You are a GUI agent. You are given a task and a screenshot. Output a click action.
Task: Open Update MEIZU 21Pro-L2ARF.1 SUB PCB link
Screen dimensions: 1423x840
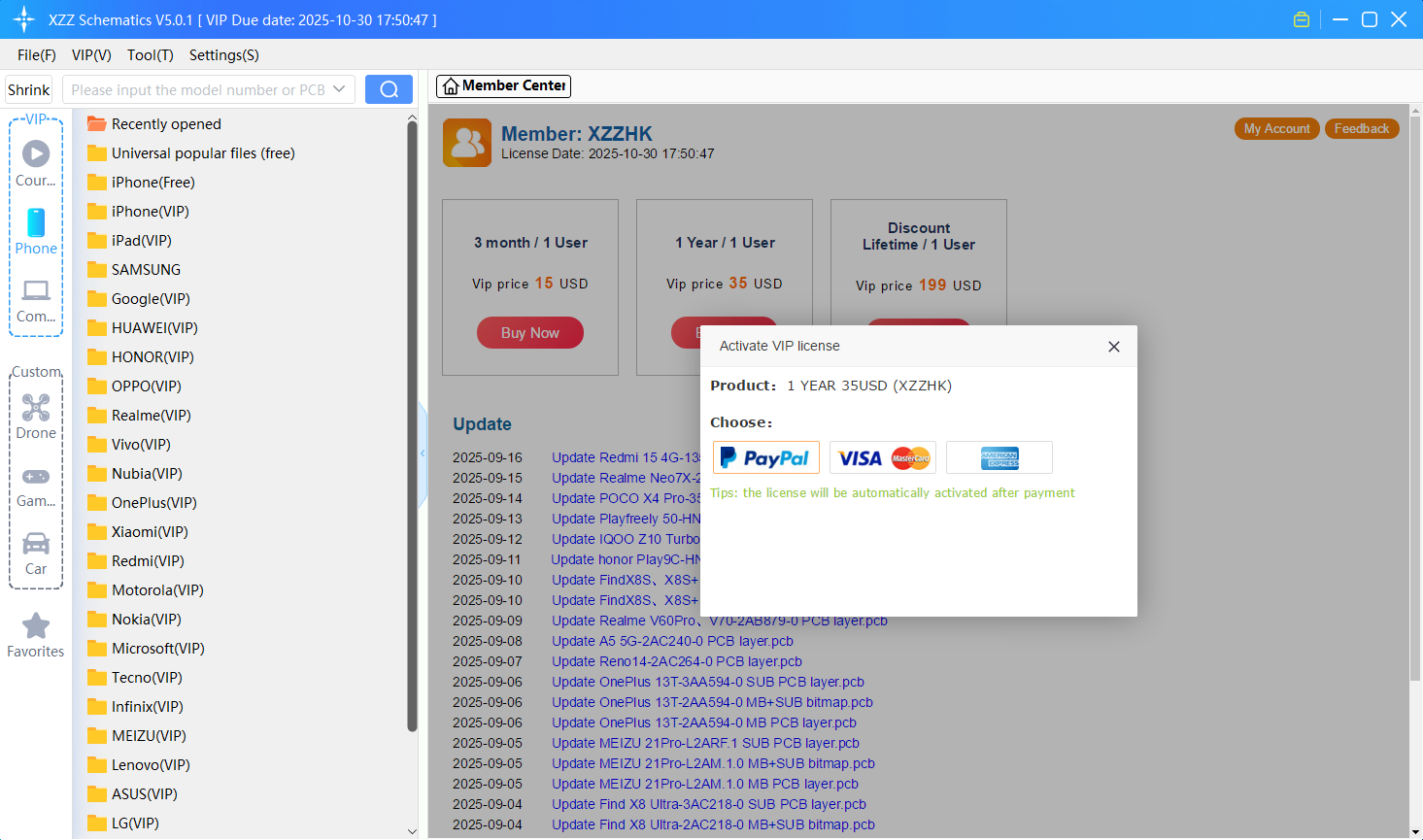705,743
